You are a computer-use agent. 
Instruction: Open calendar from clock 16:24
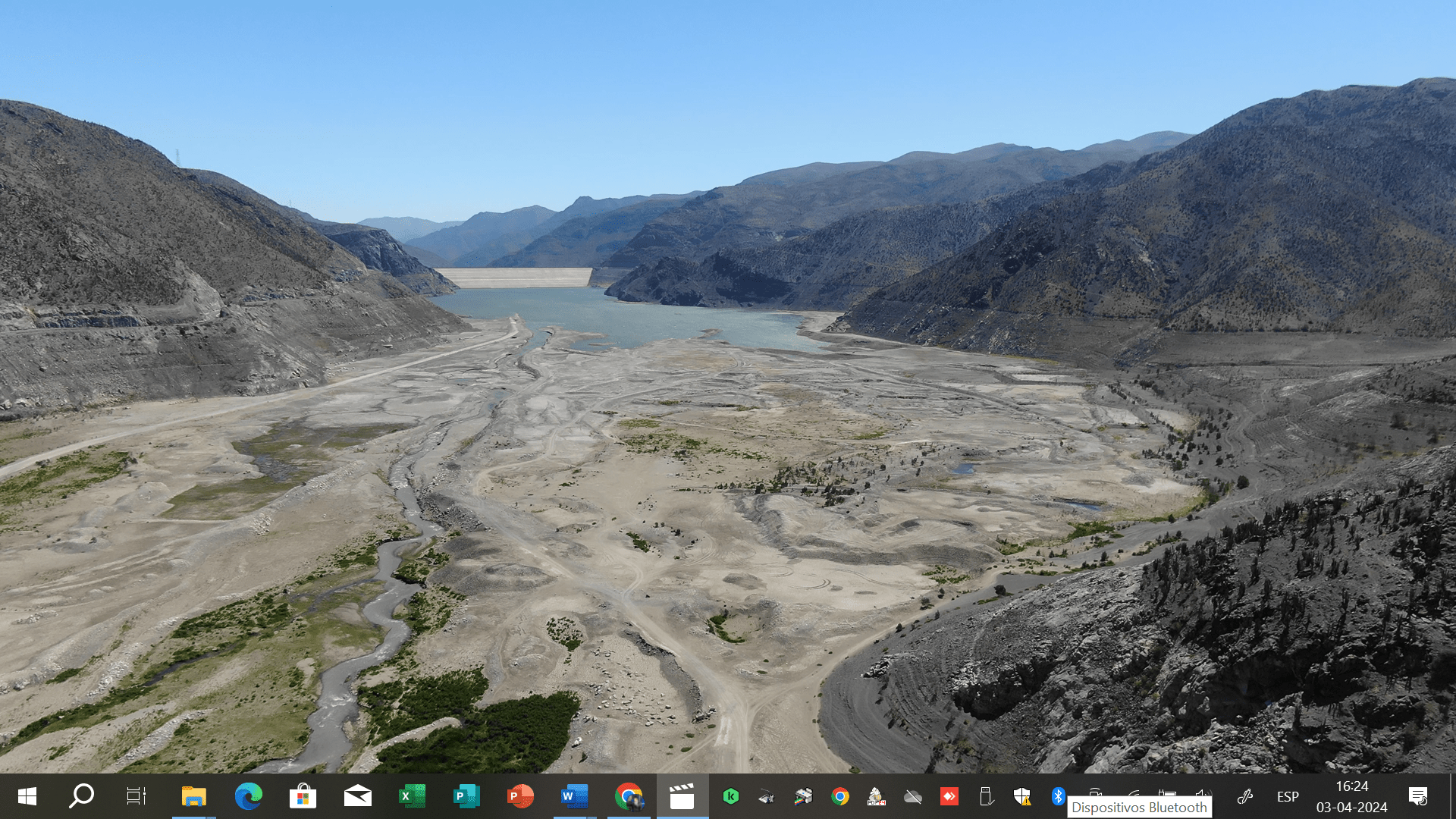[1352, 796]
